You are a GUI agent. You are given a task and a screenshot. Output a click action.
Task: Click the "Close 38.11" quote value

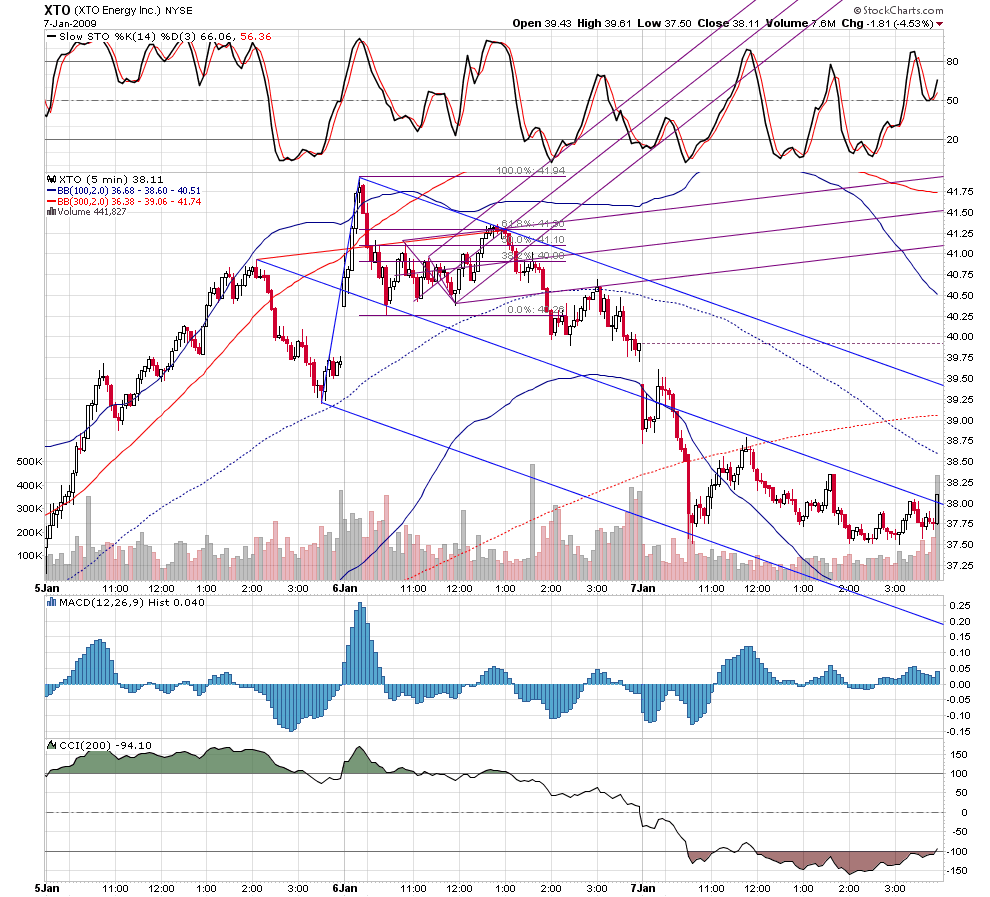click(x=728, y=23)
